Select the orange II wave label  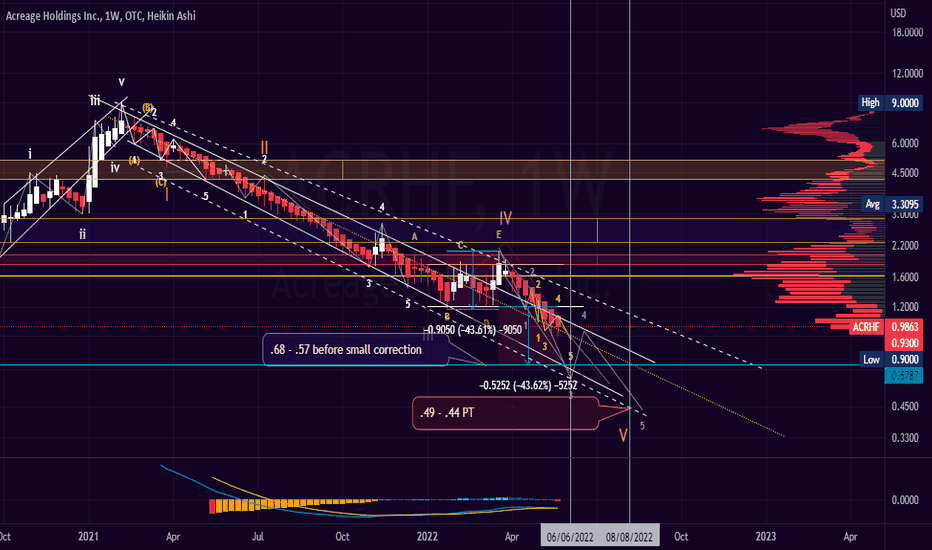(265, 146)
